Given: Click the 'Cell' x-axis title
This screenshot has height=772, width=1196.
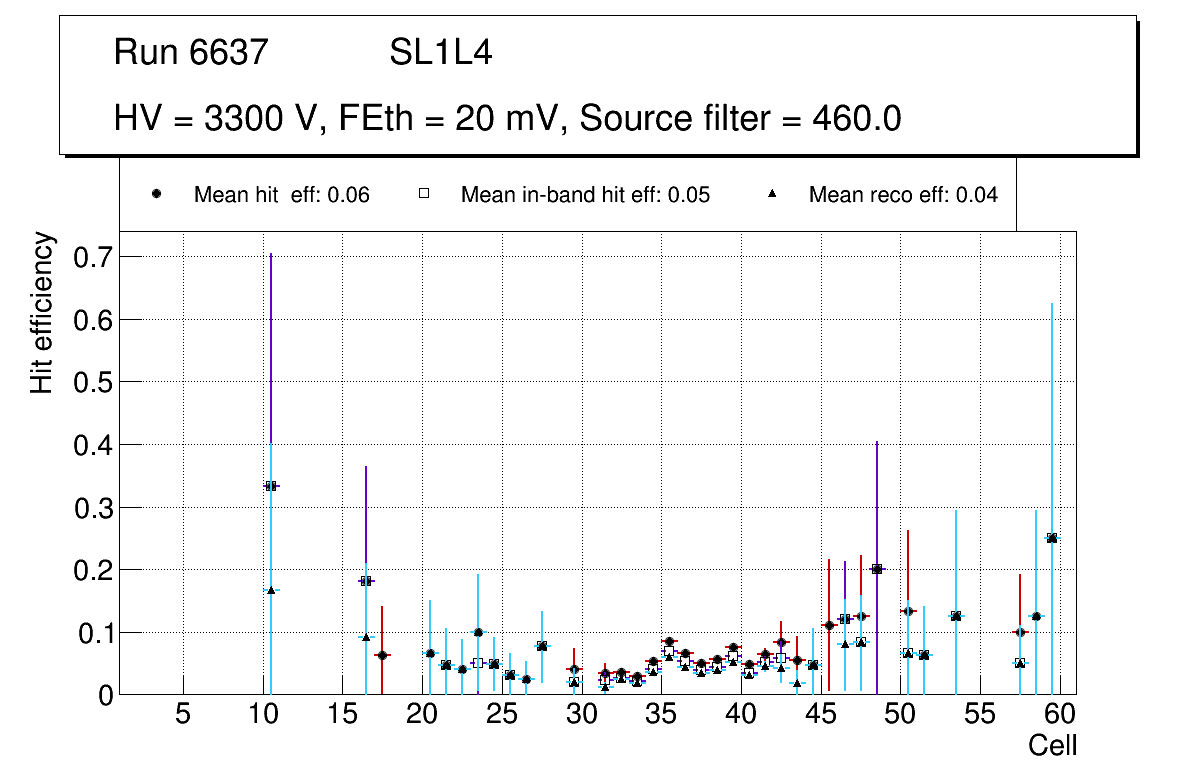Looking at the screenshot, I should [x=1052, y=745].
